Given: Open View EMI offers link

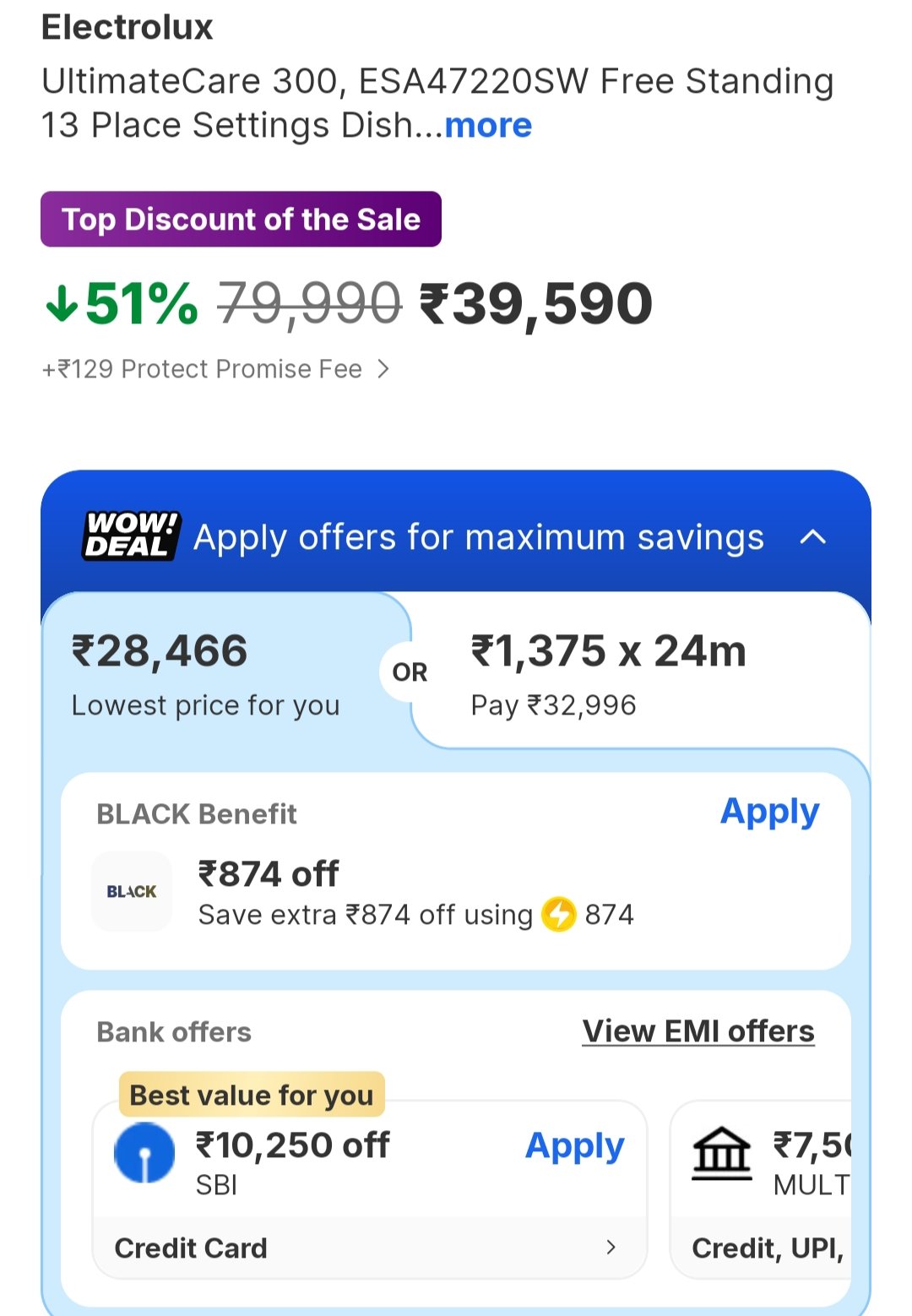Looking at the screenshot, I should [698, 1031].
